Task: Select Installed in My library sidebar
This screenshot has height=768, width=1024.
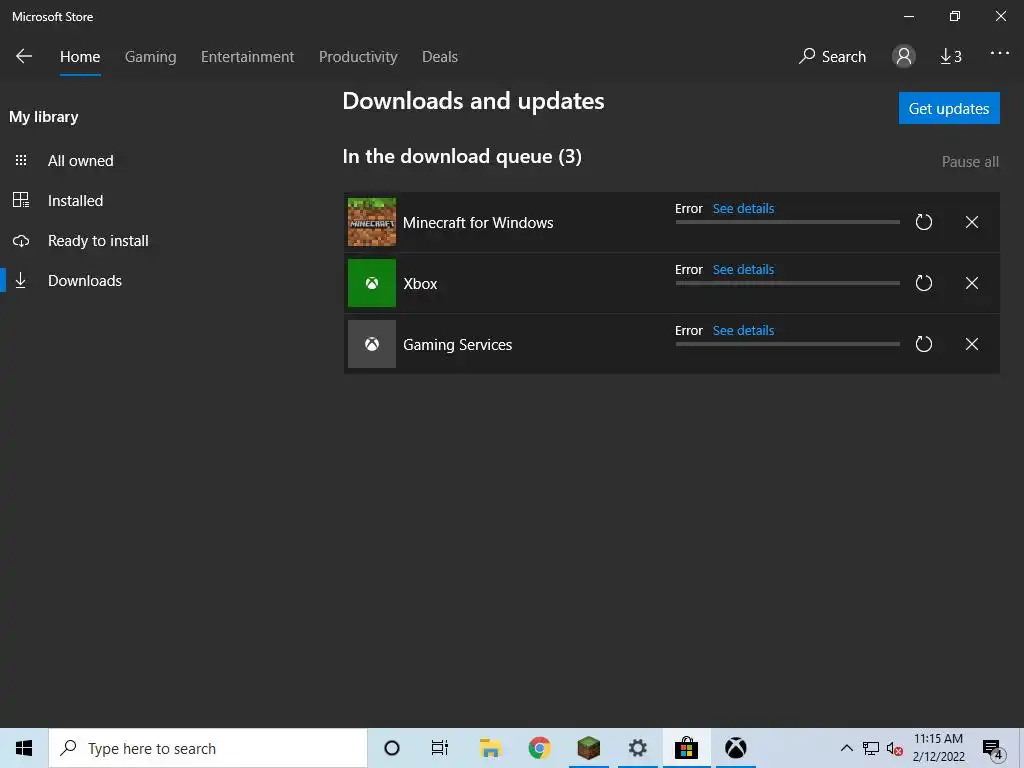Action: 75,200
